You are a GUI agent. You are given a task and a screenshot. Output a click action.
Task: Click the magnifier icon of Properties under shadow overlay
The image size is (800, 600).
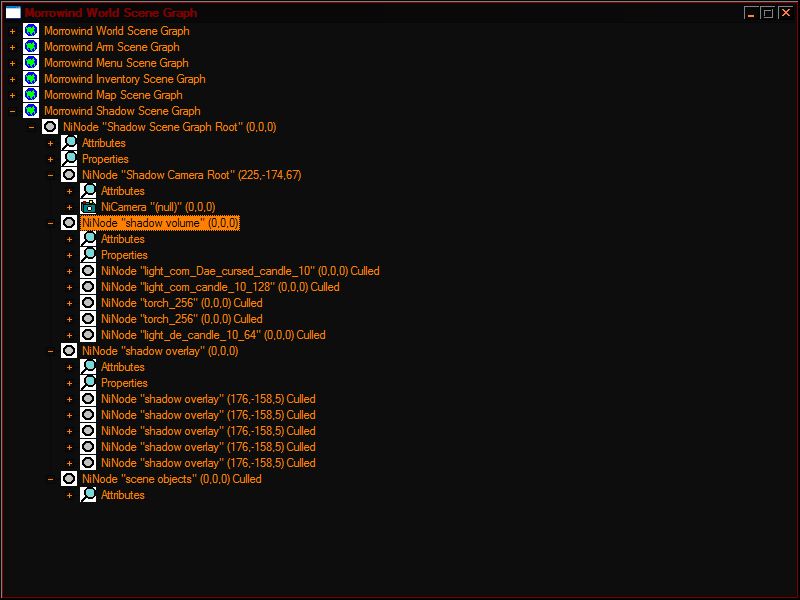[88, 383]
